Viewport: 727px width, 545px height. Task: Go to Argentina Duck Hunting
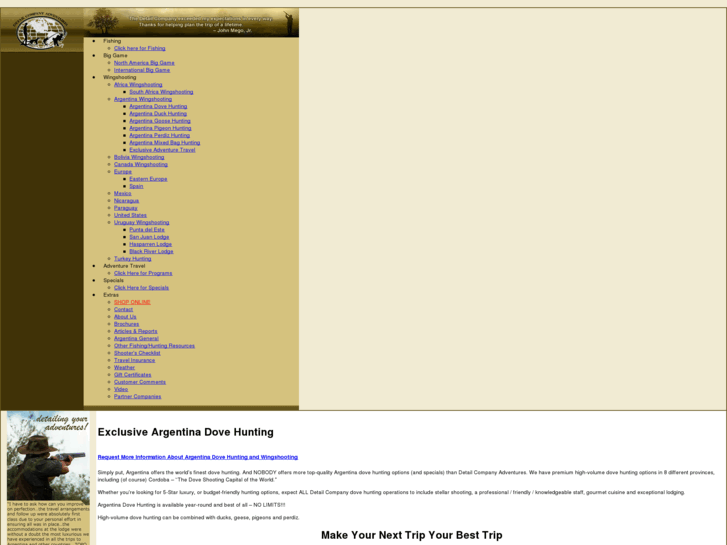pos(158,114)
